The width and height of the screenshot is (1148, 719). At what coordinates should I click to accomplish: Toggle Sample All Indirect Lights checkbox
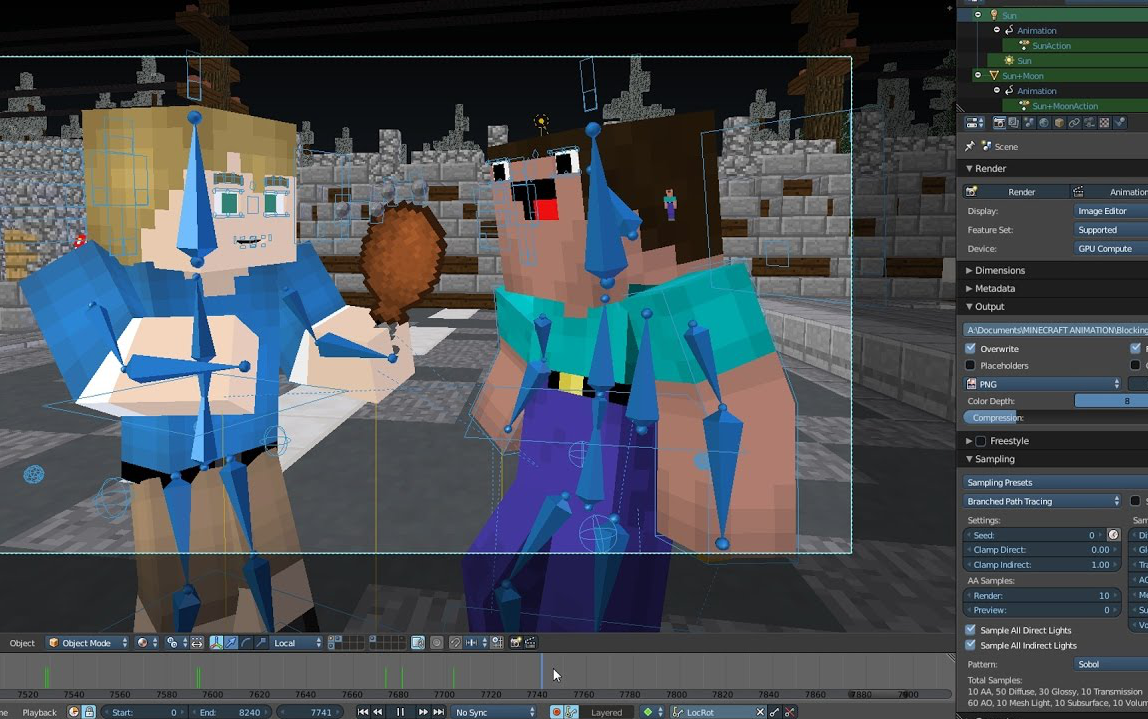971,645
